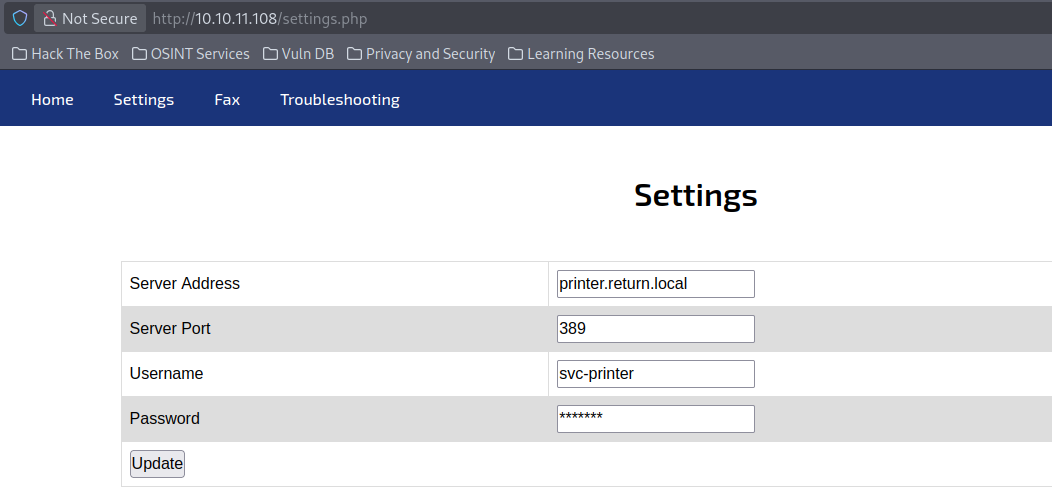Expand the Learning Resources bookmark folder
The image size is (1052, 502).
tap(581, 54)
